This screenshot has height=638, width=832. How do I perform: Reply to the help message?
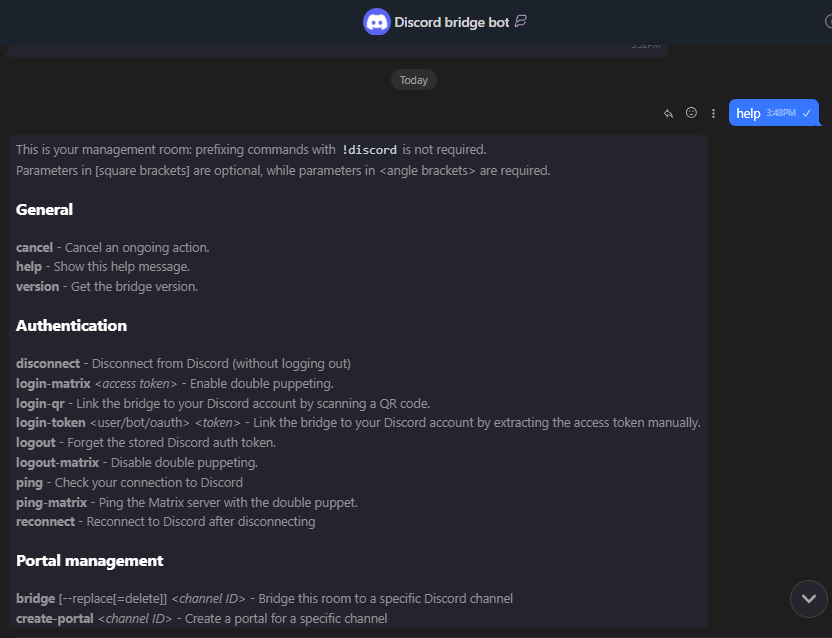(669, 113)
